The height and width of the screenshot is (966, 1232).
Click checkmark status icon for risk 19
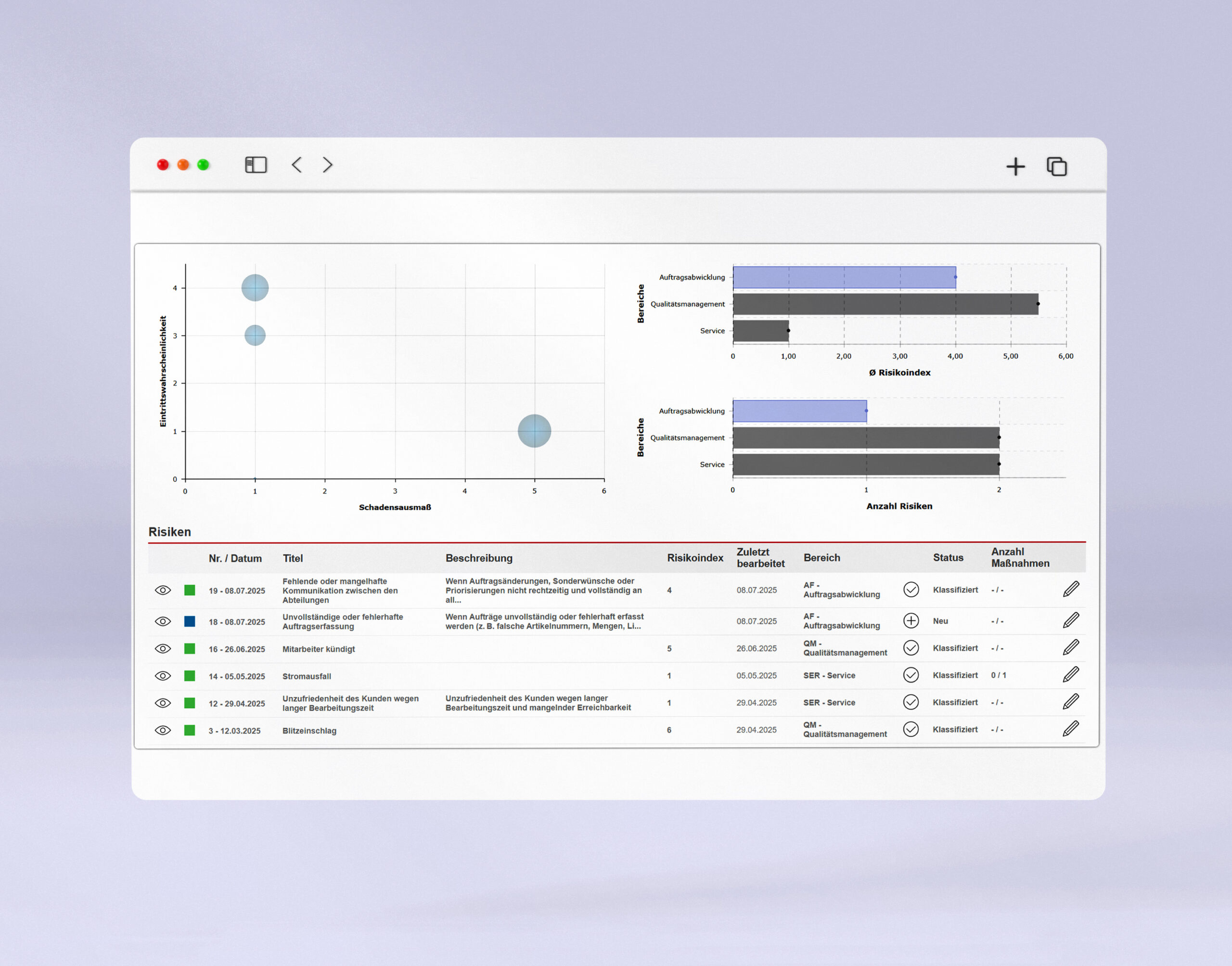point(911,589)
